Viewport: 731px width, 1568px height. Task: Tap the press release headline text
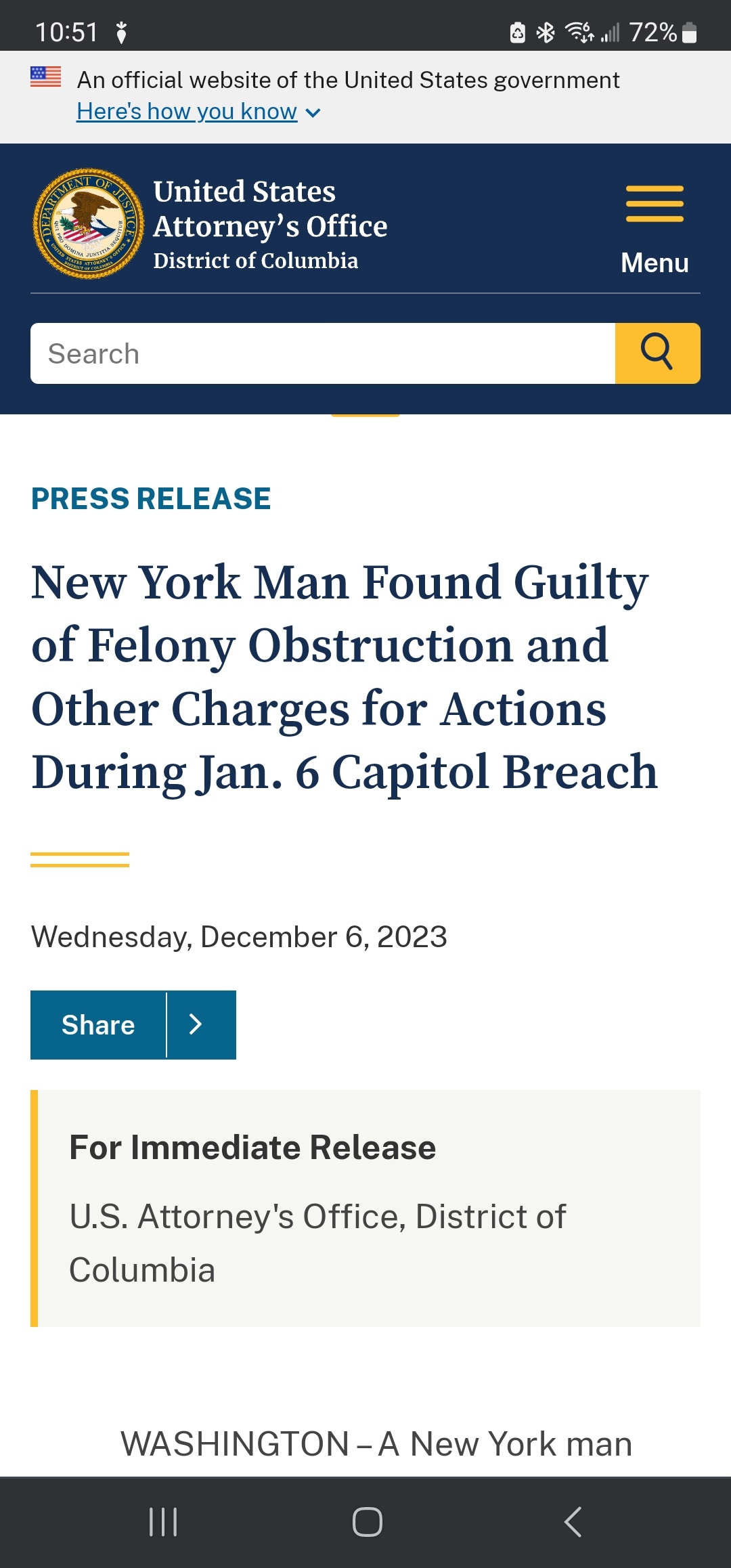click(x=345, y=677)
